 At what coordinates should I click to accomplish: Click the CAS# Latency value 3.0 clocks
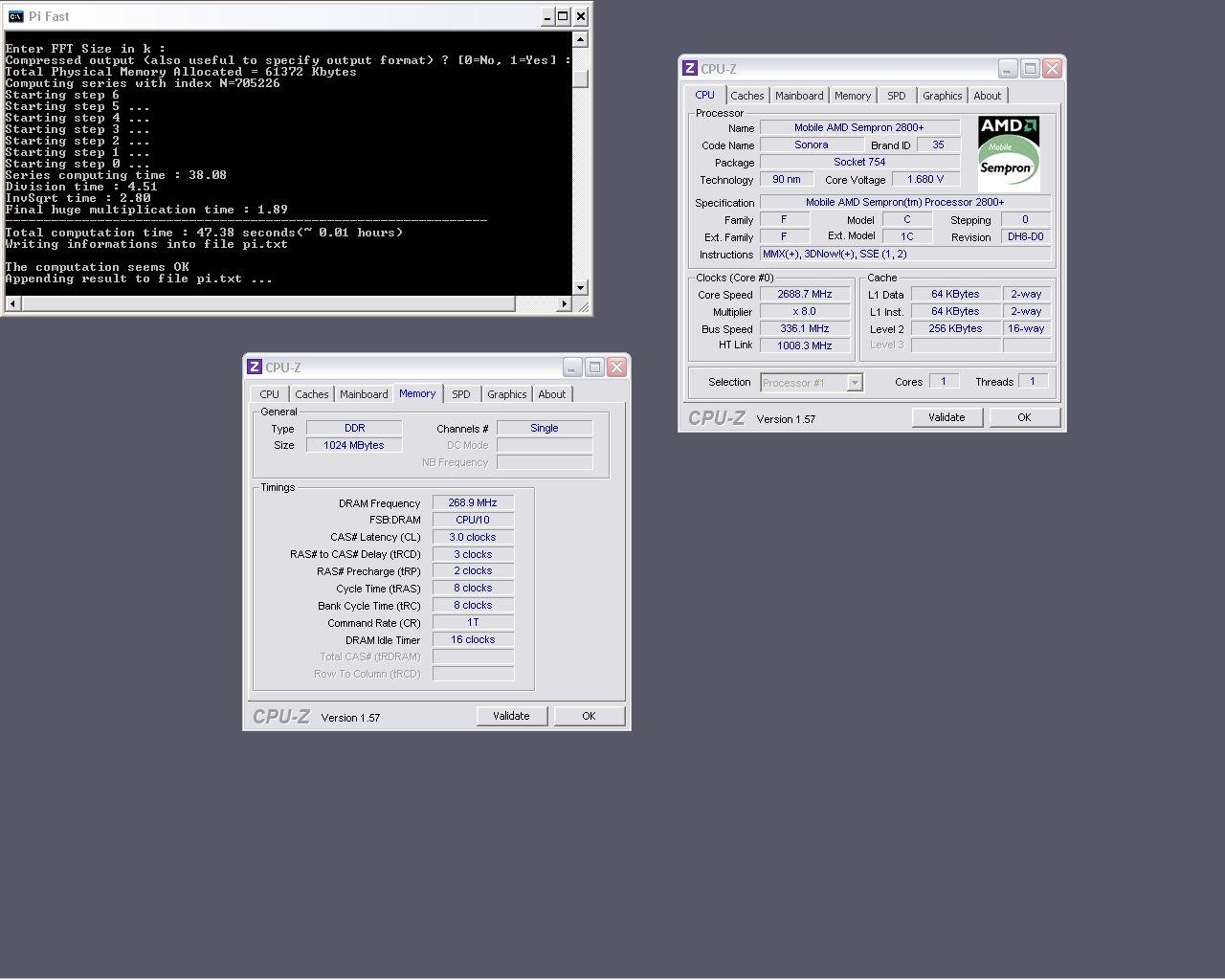473,537
